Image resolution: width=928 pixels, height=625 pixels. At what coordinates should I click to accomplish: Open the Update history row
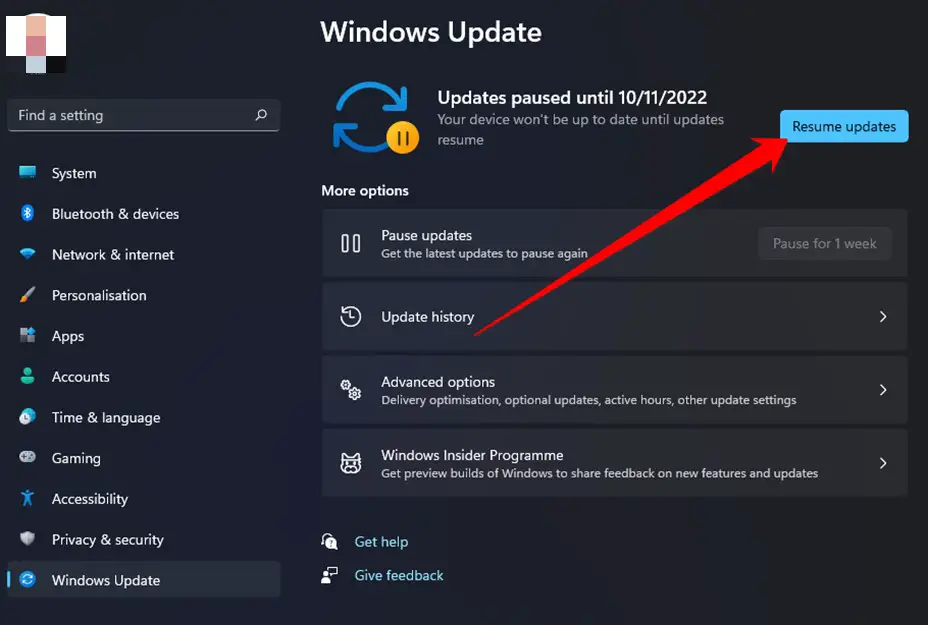(614, 317)
